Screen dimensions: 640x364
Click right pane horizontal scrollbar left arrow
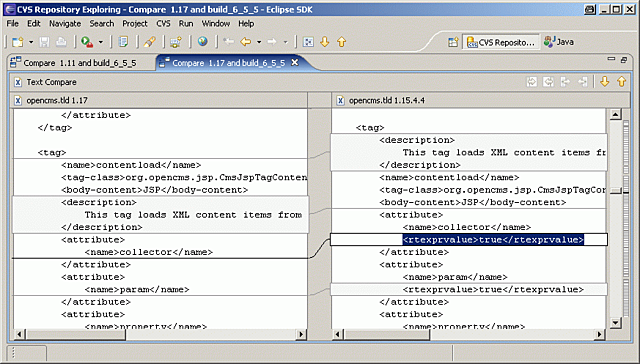(x=338, y=335)
